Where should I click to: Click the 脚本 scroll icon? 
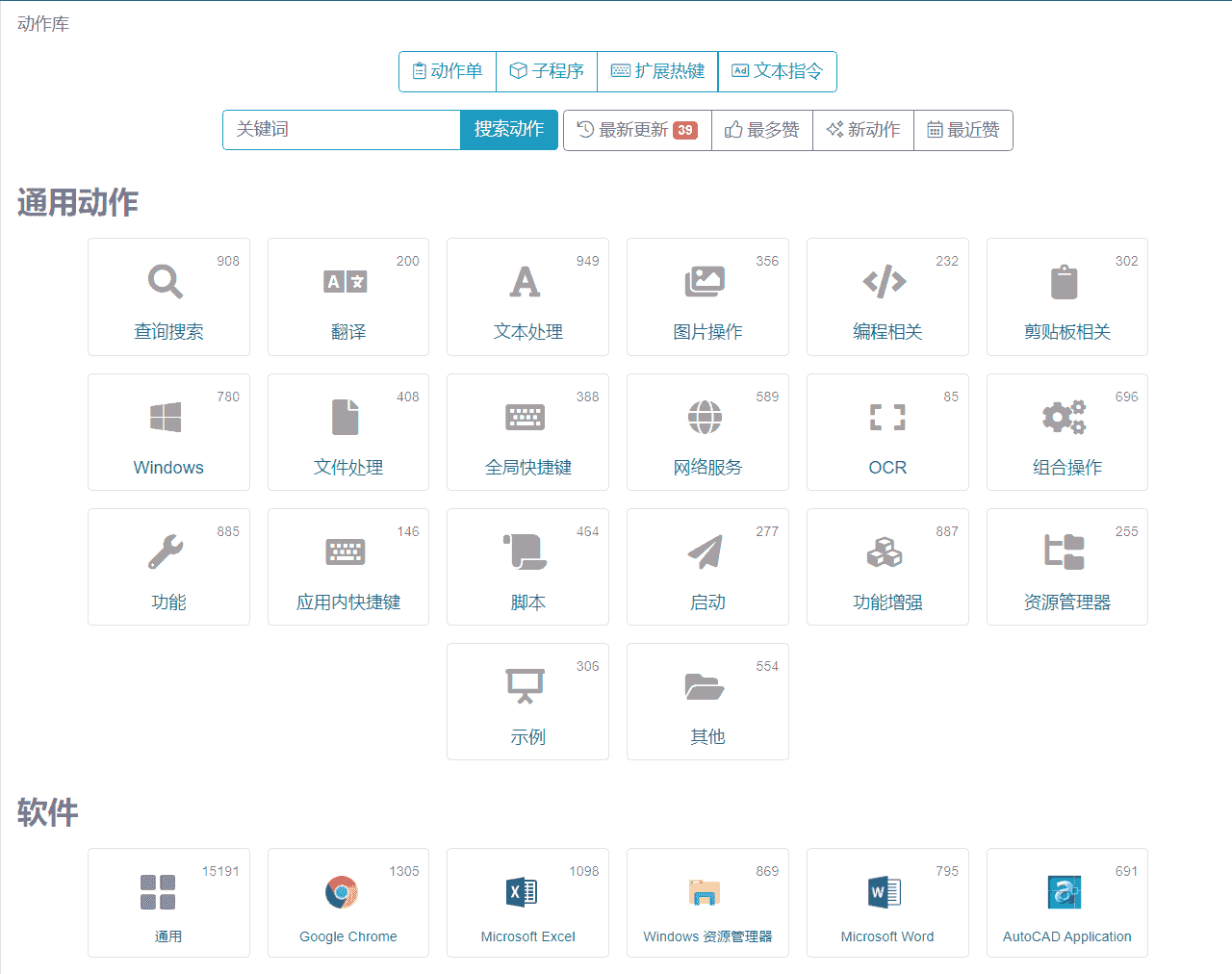[525, 551]
